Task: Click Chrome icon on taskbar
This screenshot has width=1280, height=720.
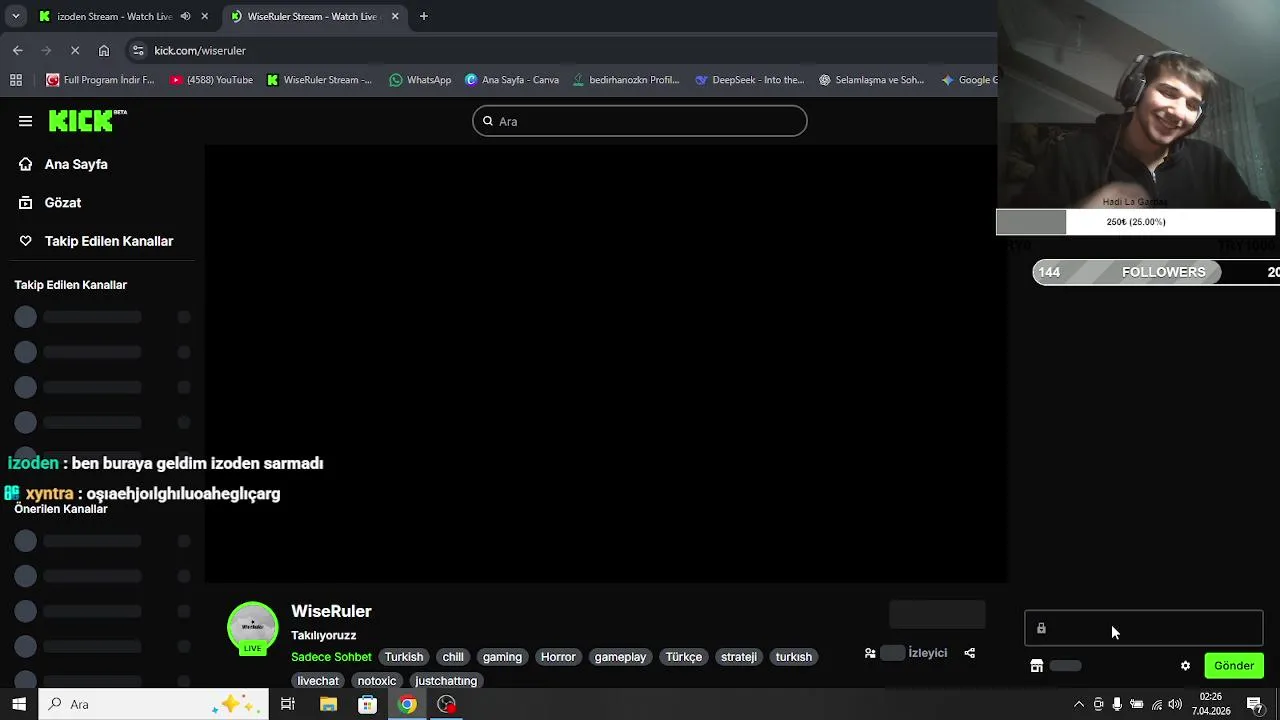Action: 407,704
